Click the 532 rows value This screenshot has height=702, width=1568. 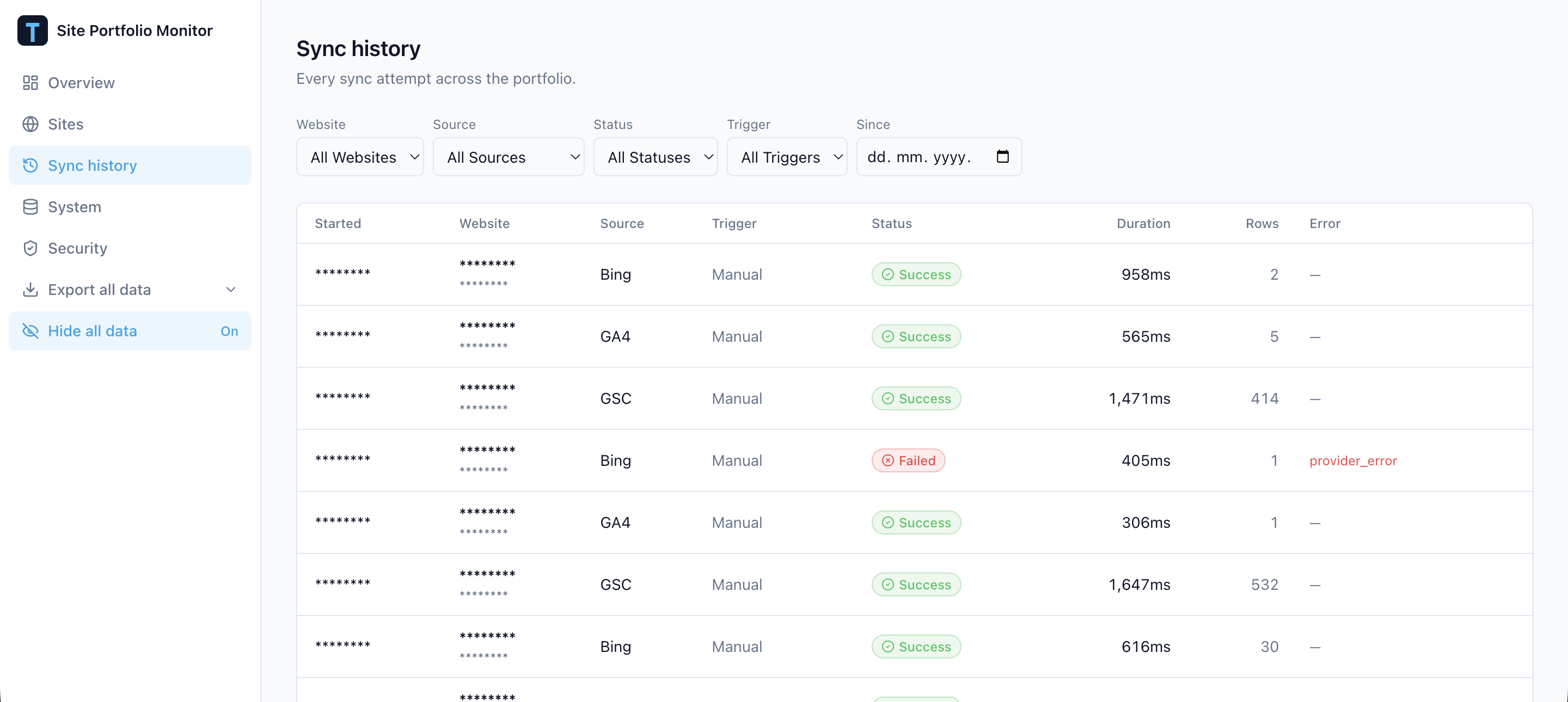pos(1264,584)
